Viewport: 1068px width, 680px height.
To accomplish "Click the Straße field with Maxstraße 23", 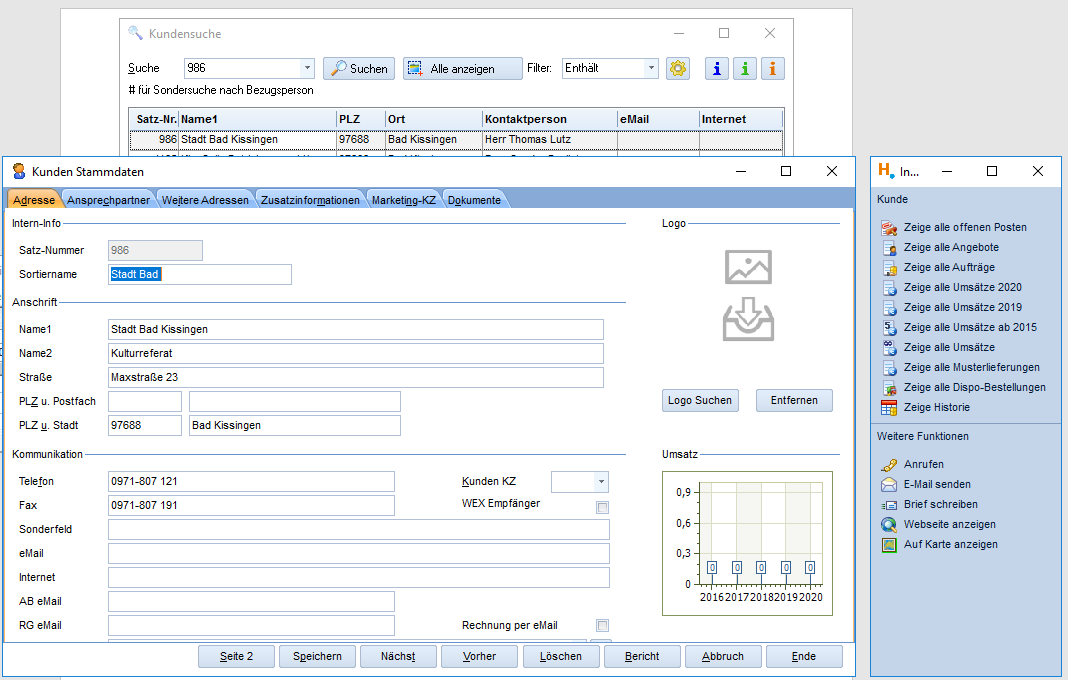I will (x=356, y=377).
